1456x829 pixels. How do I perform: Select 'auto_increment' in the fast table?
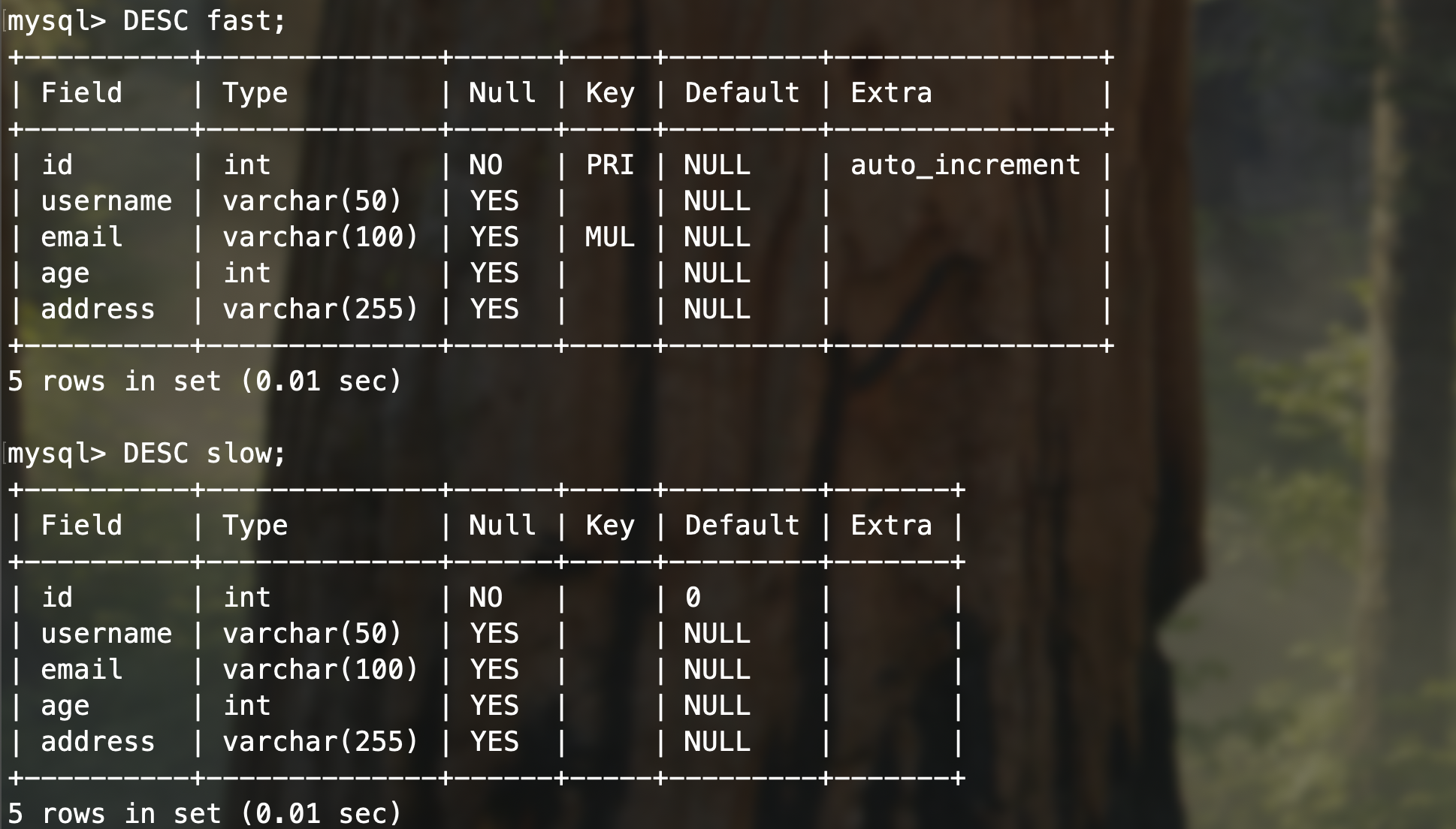click(x=965, y=165)
